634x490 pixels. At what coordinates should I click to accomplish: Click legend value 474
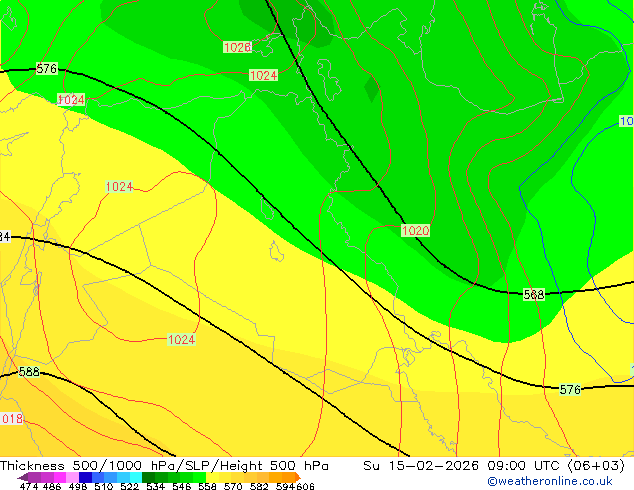[x=29, y=486]
